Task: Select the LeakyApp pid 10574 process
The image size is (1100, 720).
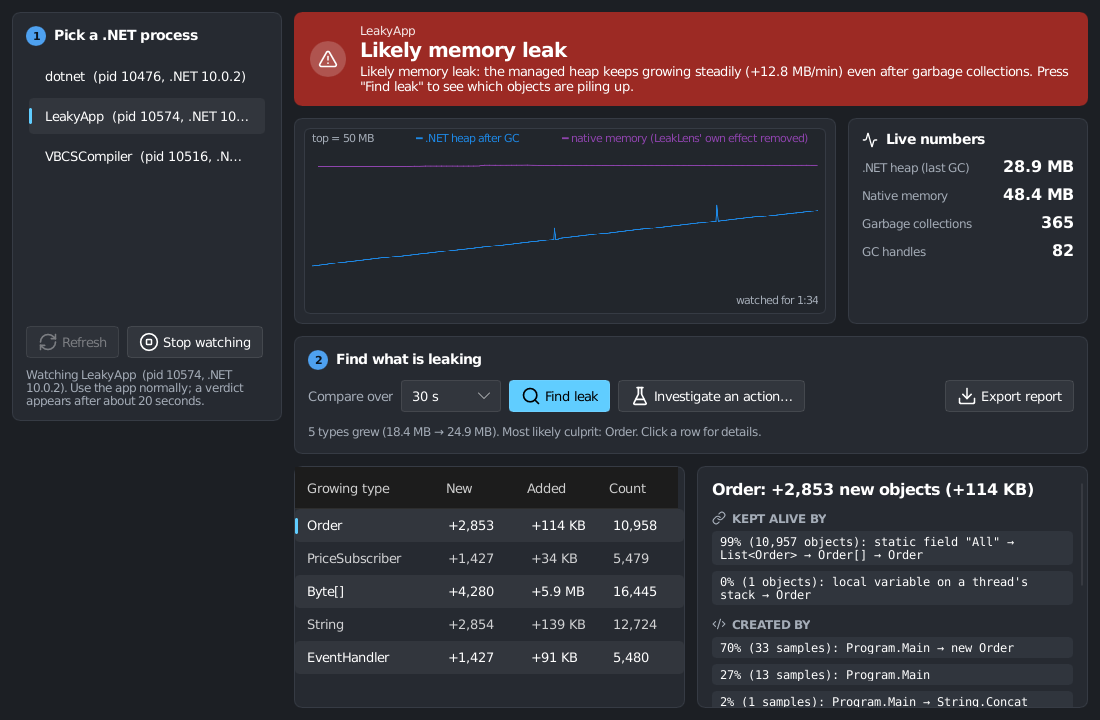Action: coord(146,116)
